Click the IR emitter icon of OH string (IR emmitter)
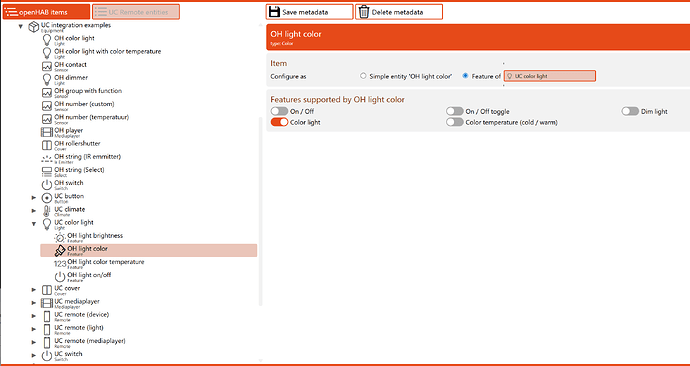Image resolution: width=690 pixels, height=366 pixels. tap(47, 158)
